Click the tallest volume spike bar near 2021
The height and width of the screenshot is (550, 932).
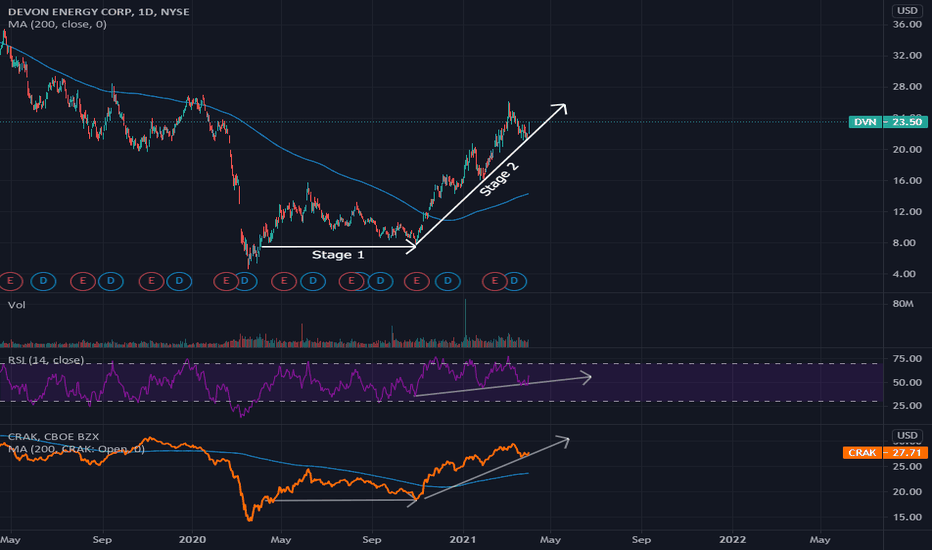click(x=465, y=323)
